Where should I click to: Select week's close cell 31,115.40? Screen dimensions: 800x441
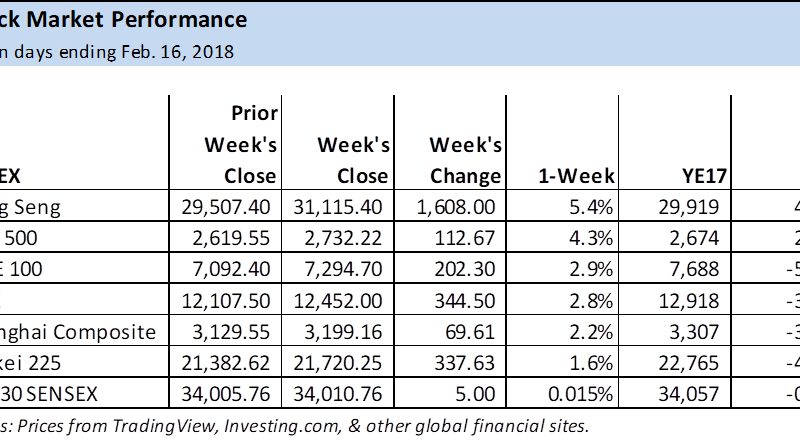(x=338, y=206)
